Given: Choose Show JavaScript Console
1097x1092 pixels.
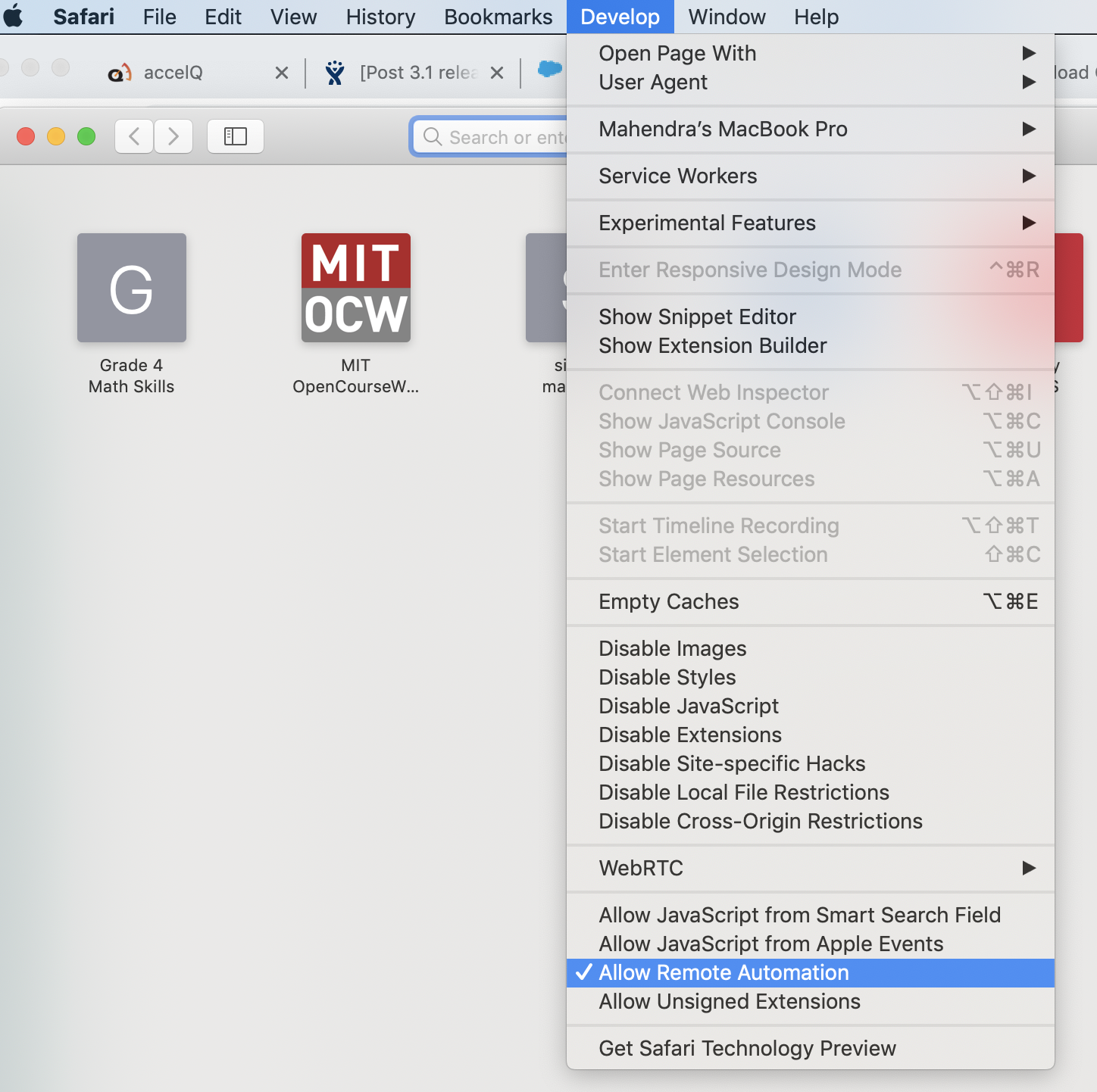Looking at the screenshot, I should pyautogui.click(x=811, y=421).
